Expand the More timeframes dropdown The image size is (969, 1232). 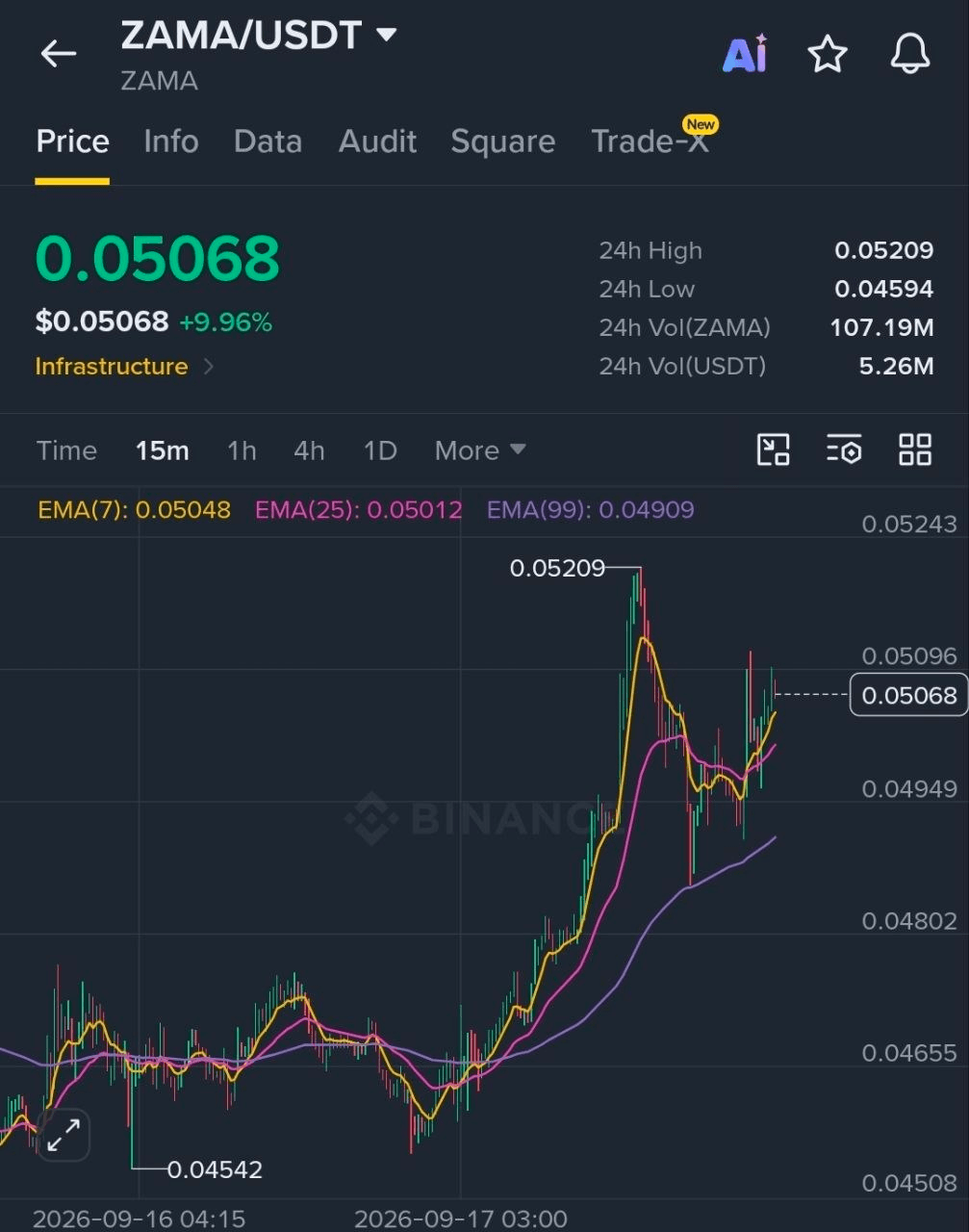(x=480, y=450)
